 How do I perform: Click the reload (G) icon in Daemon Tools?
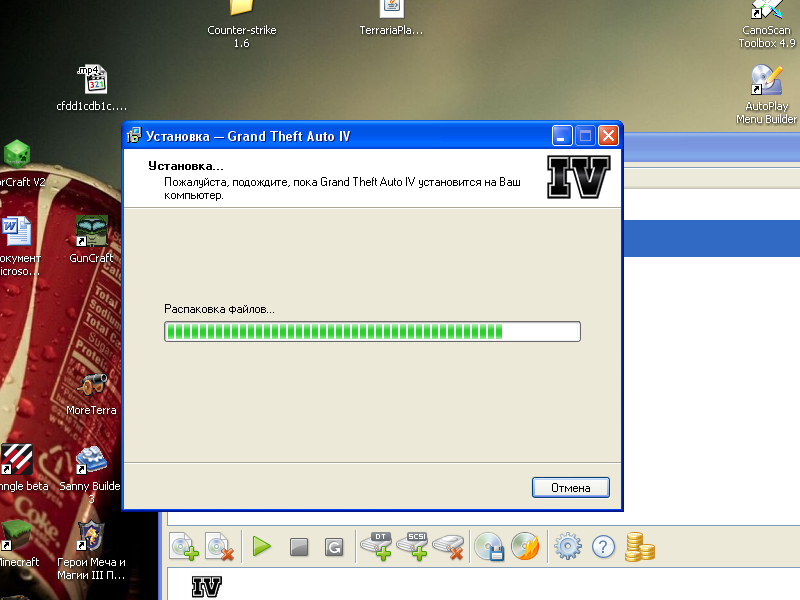[334, 547]
